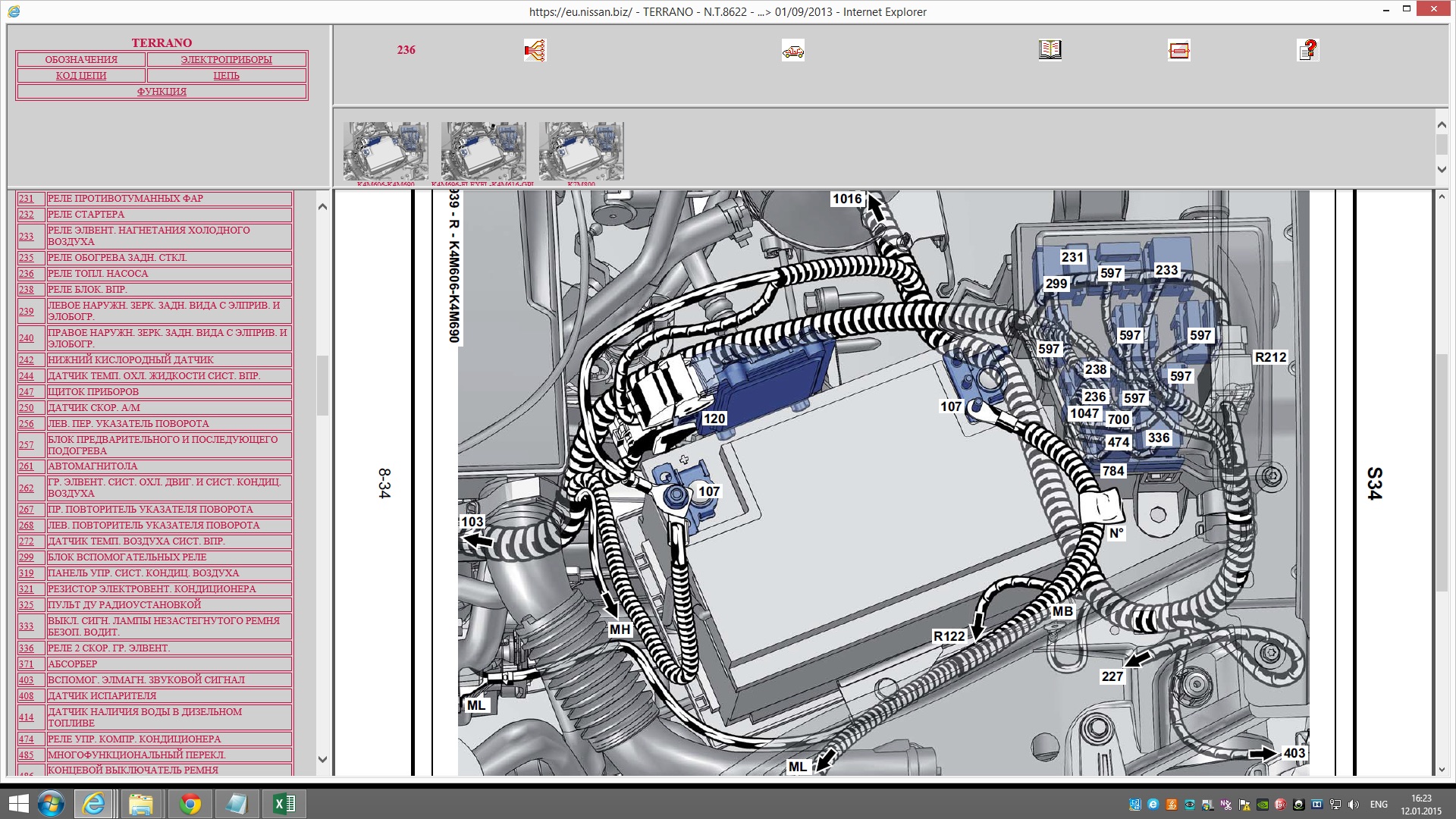Click diagram pane scroll-down arrow

(x=1442, y=769)
